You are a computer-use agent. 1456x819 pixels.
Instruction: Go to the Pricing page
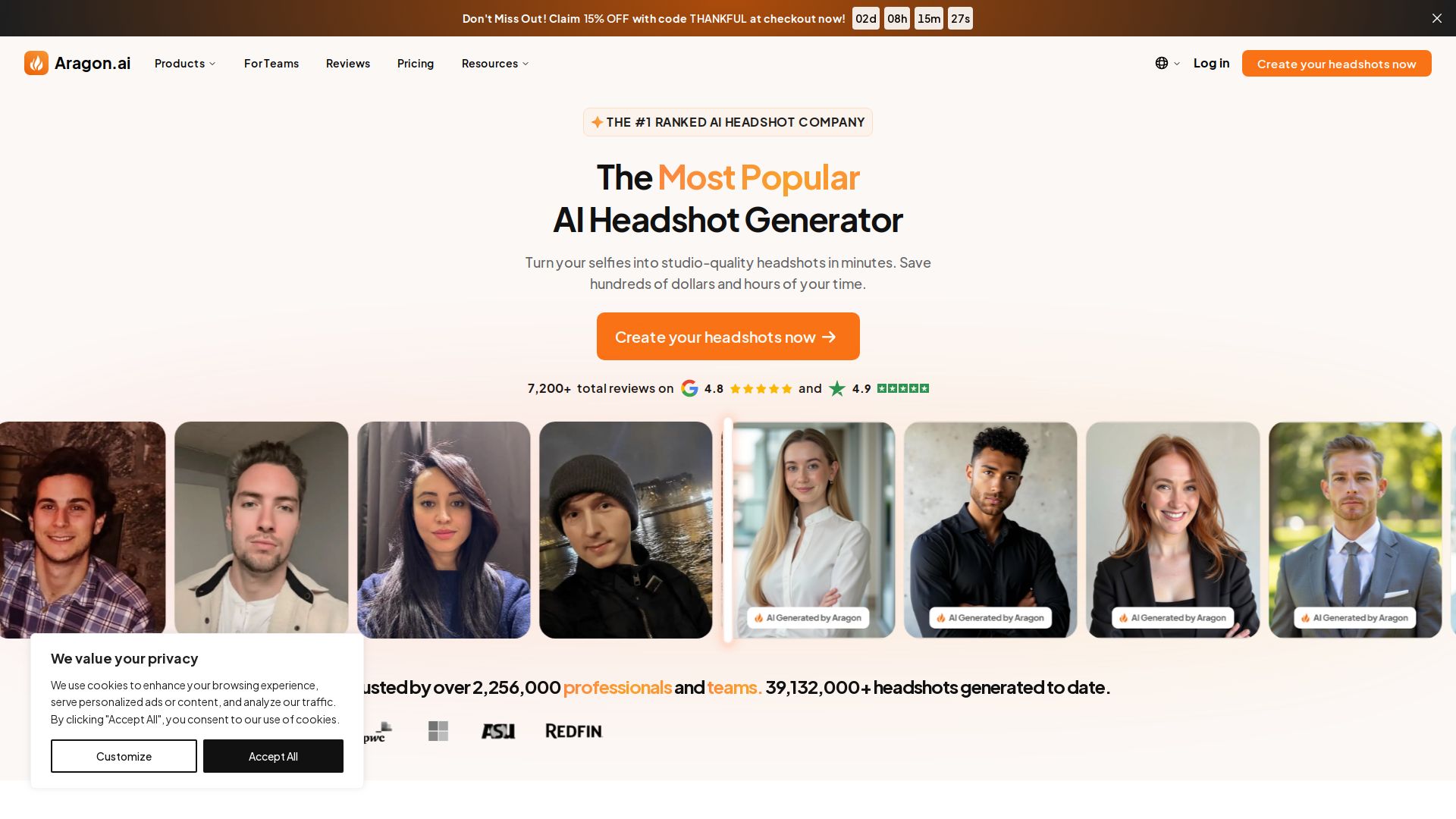pos(416,64)
